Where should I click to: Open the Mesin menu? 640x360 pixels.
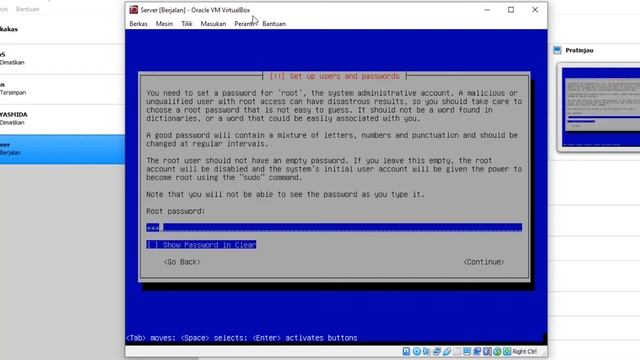[164, 24]
